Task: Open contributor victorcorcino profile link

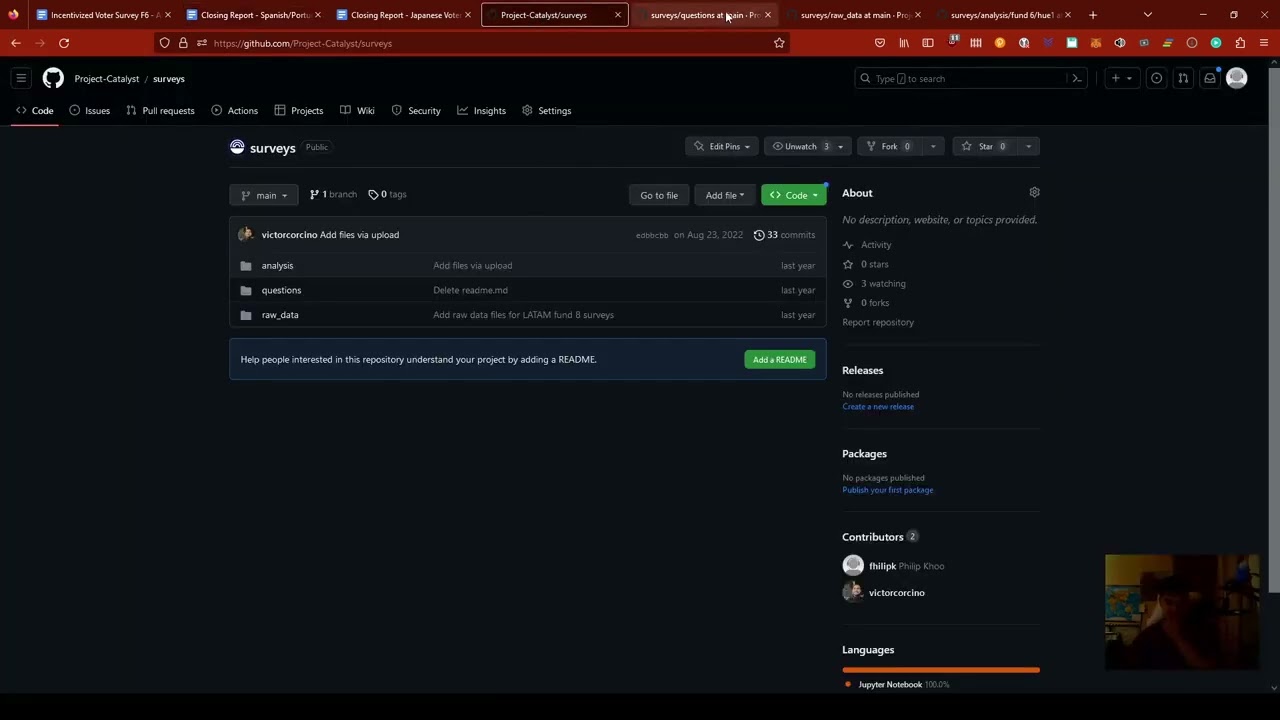Action: tap(897, 593)
